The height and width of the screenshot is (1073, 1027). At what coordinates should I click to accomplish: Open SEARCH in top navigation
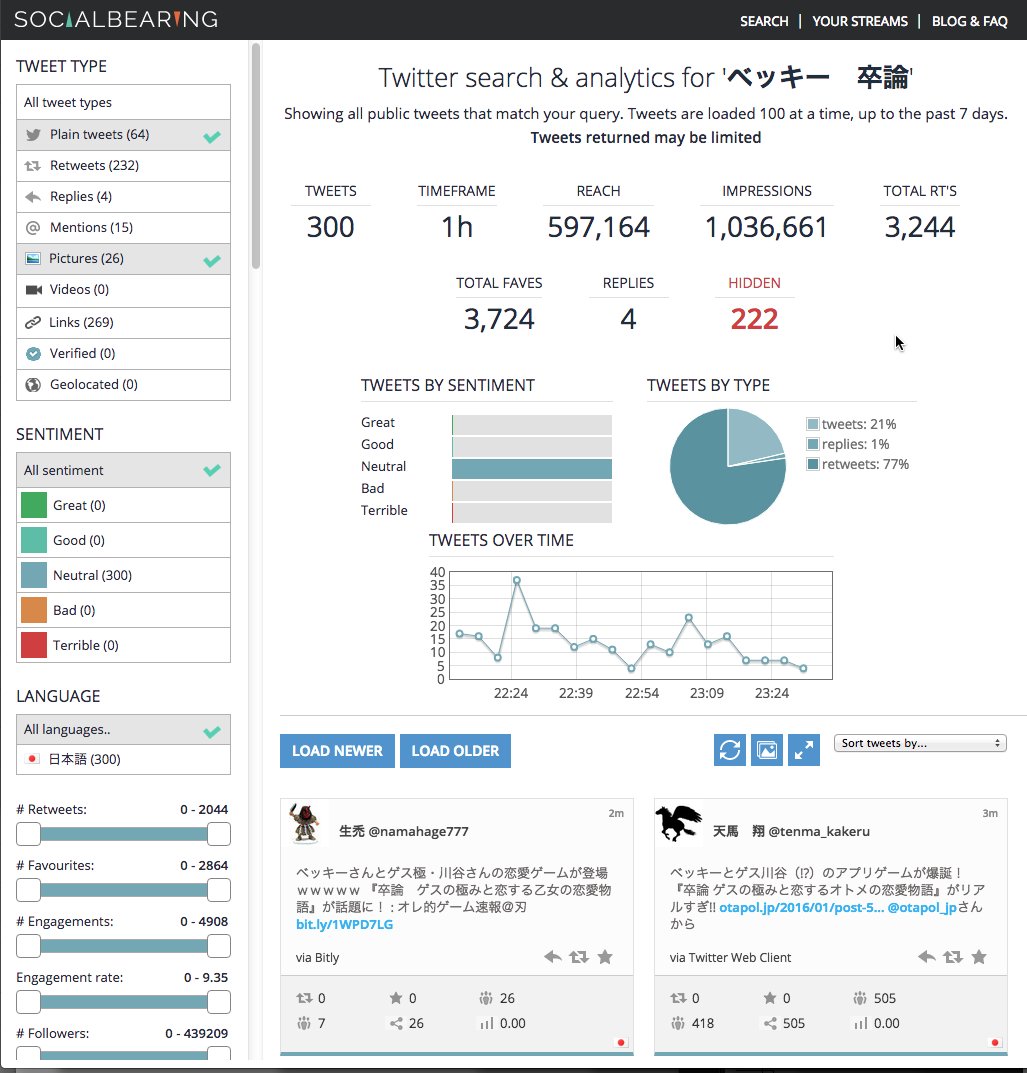pyautogui.click(x=764, y=21)
